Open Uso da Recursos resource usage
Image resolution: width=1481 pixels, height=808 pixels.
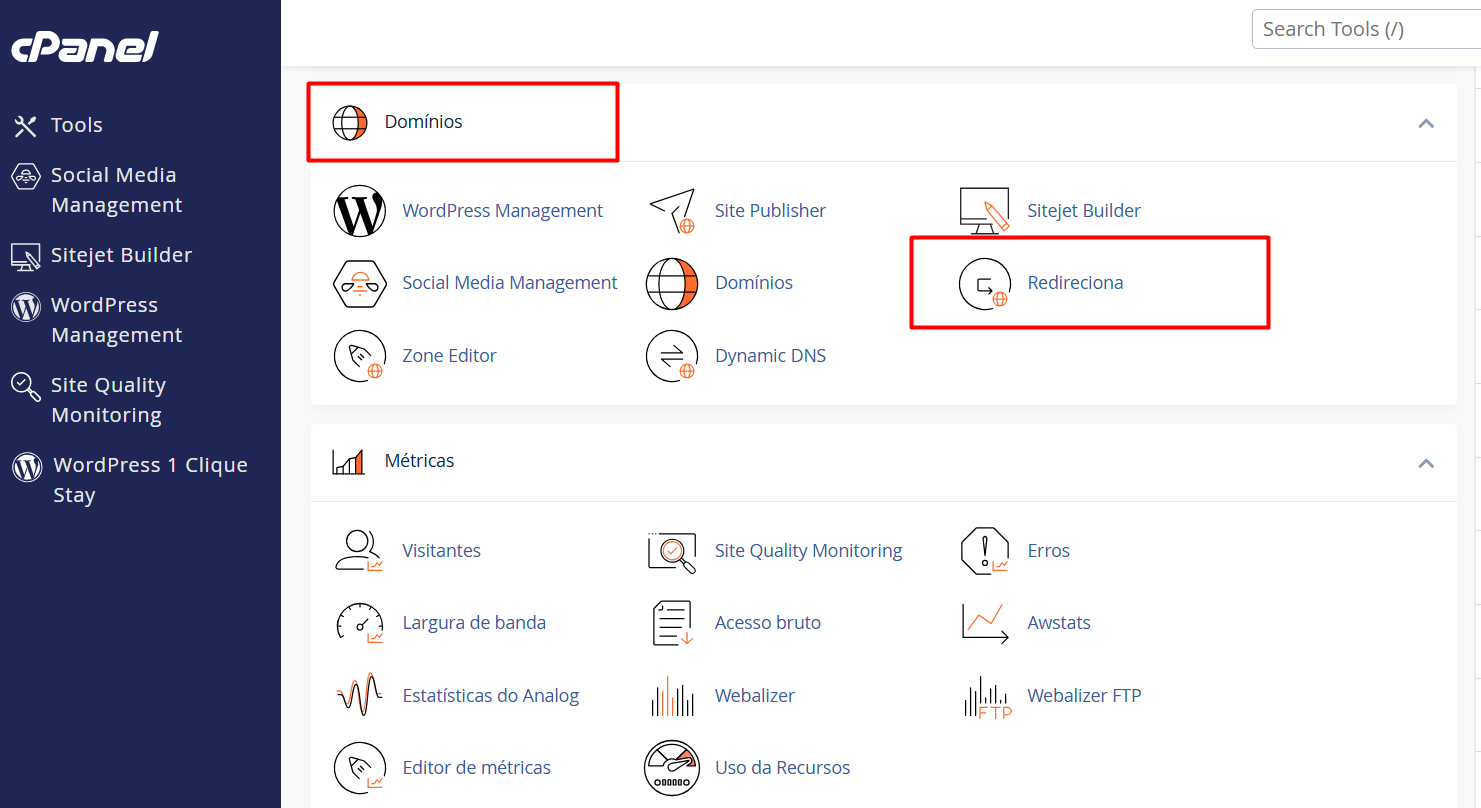click(782, 767)
